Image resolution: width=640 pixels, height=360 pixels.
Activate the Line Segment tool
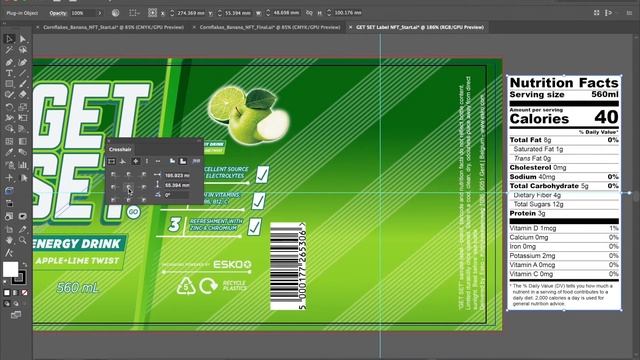click(22, 73)
